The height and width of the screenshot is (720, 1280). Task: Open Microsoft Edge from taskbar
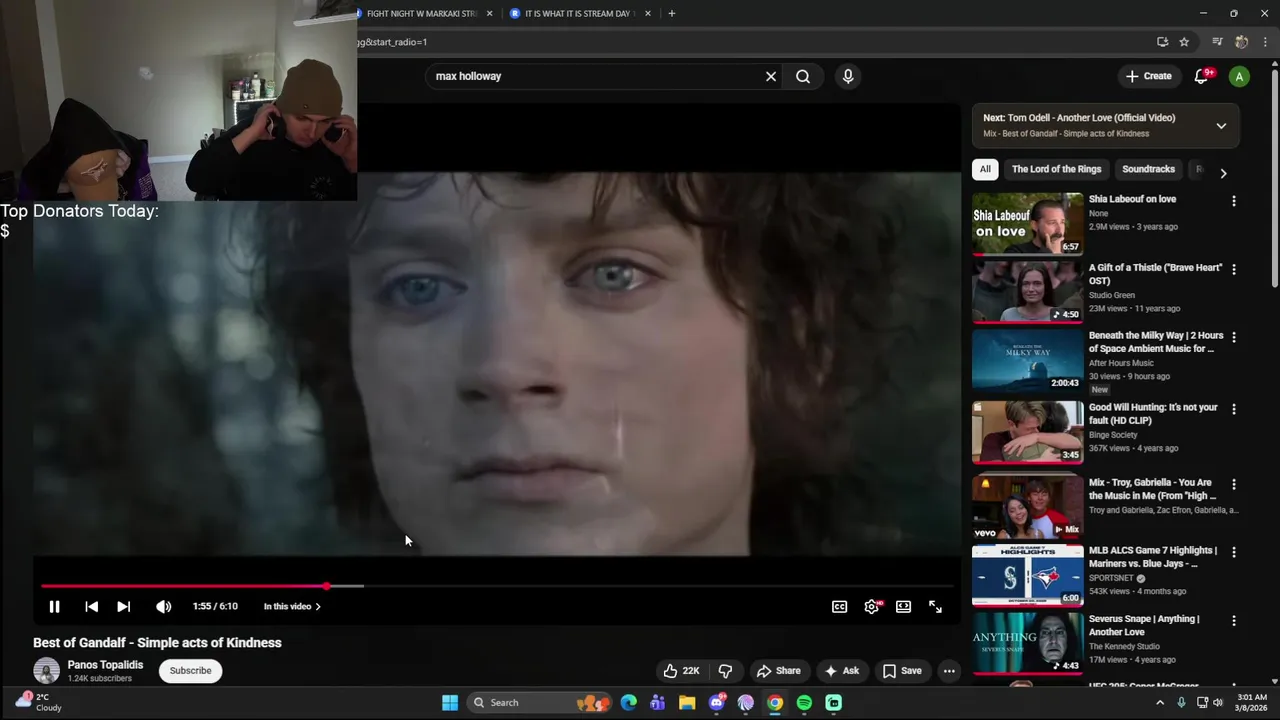[628, 703]
